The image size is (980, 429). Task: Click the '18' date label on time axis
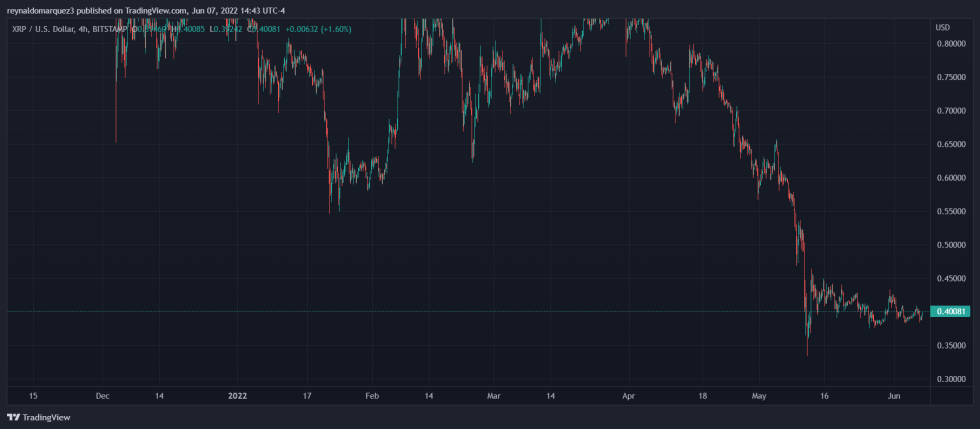pos(702,396)
